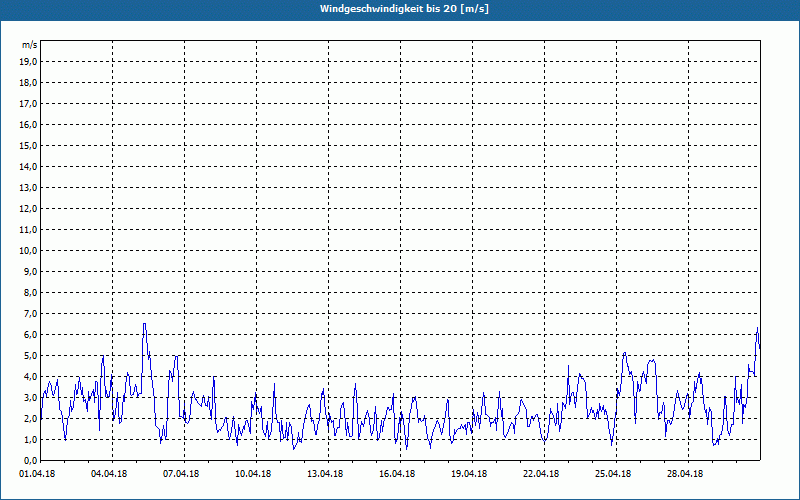Click the date label '04.04.18'
800x500 pixels.
click(x=109, y=474)
